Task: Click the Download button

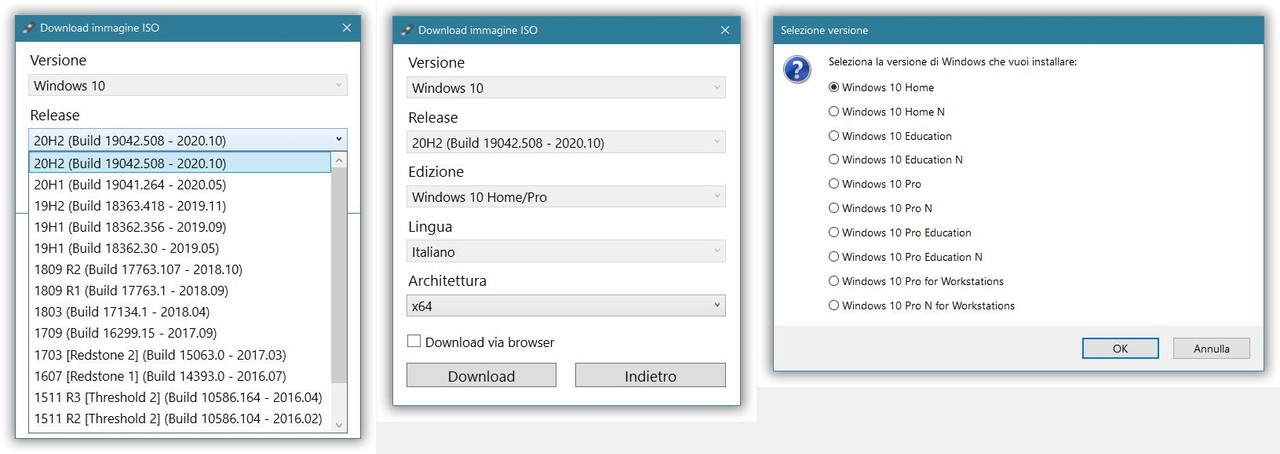Action: pos(481,376)
